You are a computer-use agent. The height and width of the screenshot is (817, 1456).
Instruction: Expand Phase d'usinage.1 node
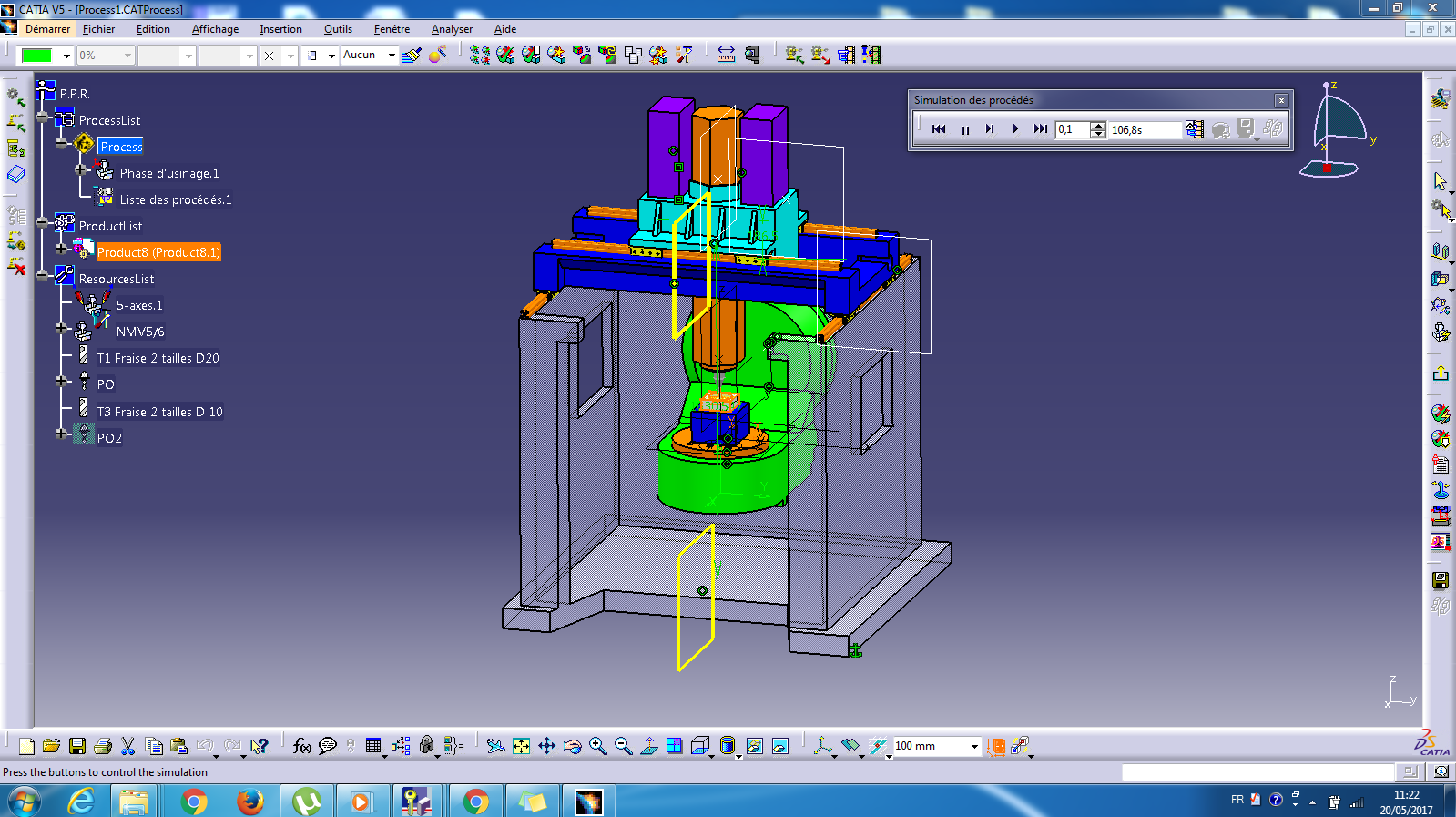click(81, 169)
